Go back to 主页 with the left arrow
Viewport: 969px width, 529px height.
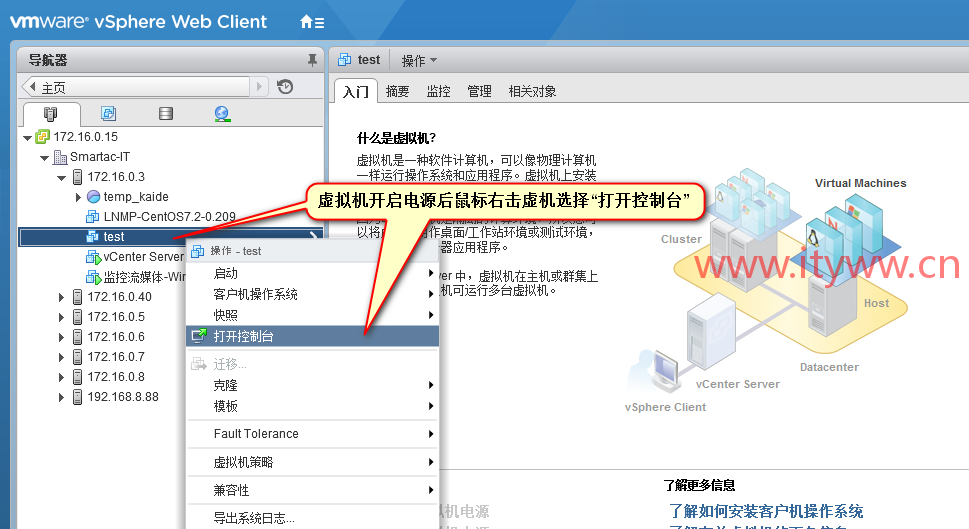(x=32, y=87)
